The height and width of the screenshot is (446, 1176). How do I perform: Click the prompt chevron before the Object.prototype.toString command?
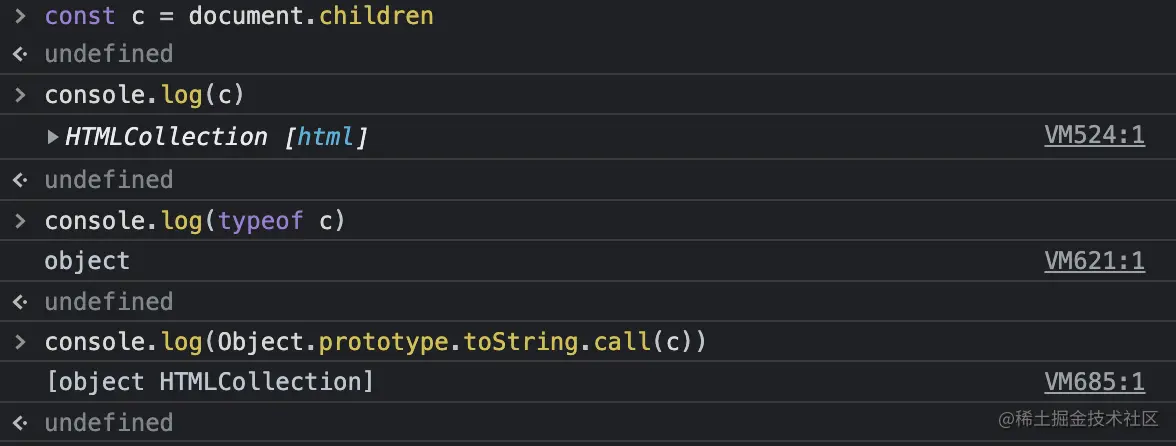coord(20,342)
